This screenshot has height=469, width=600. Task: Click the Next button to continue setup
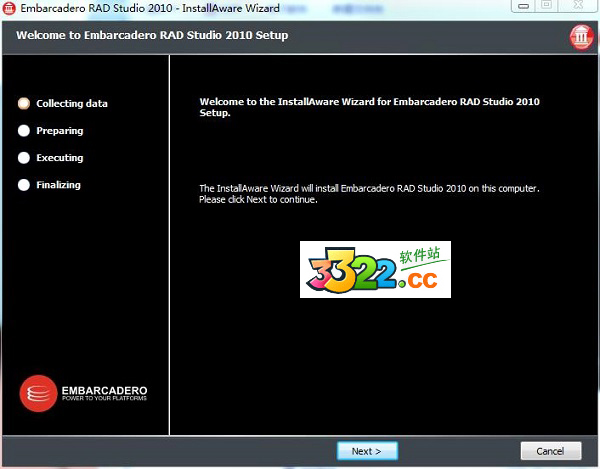pos(367,451)
